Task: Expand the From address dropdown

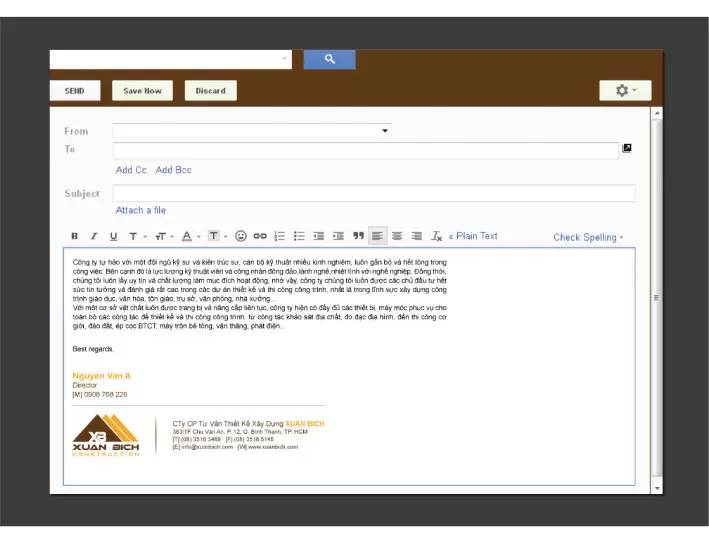Action: pyautogui.click(x=385, y=131)
